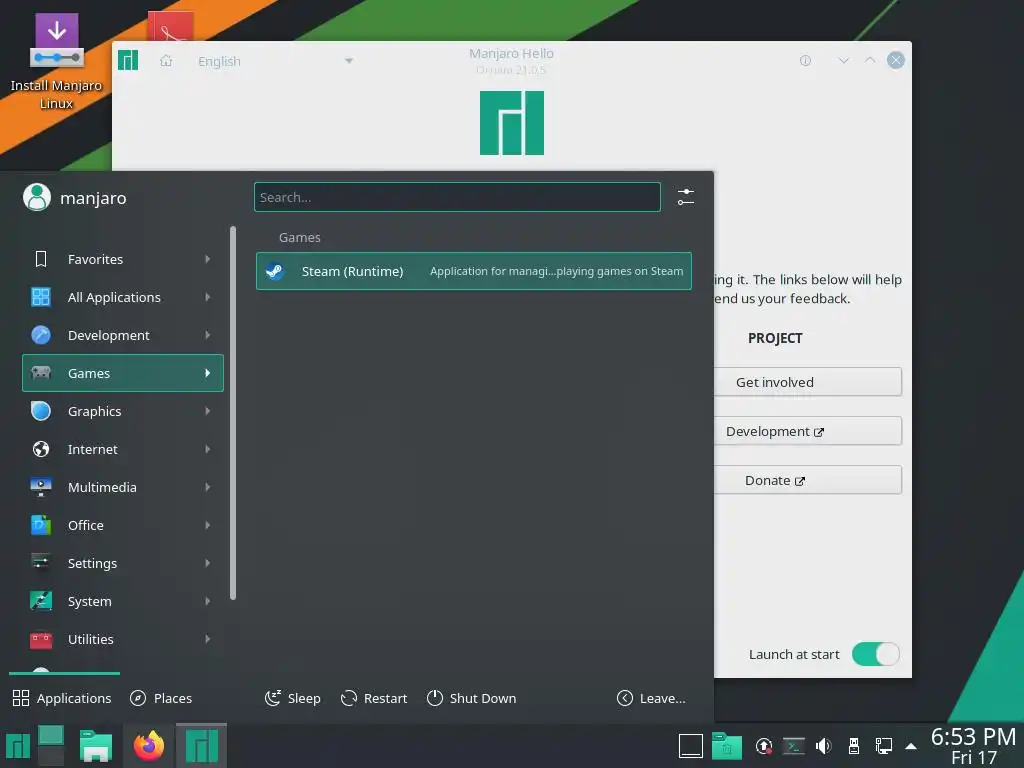Open the removable devices tray icon
The image size is (1024, 768).
854,746
